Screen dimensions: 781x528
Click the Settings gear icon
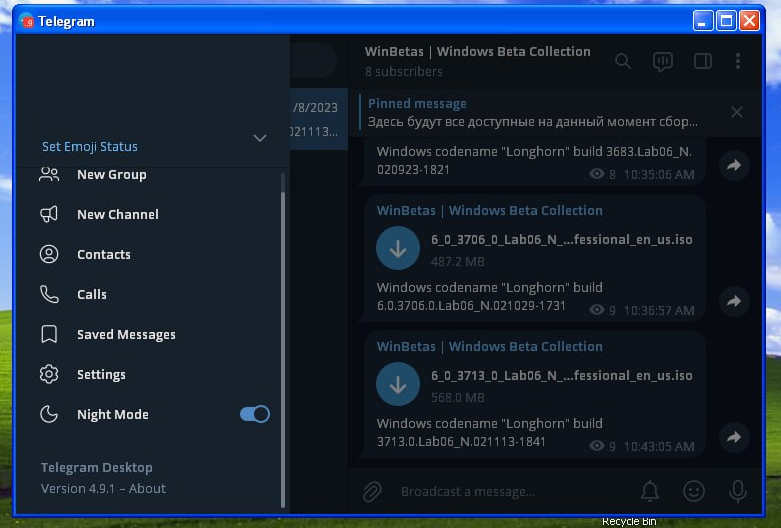tap(49, 374)
